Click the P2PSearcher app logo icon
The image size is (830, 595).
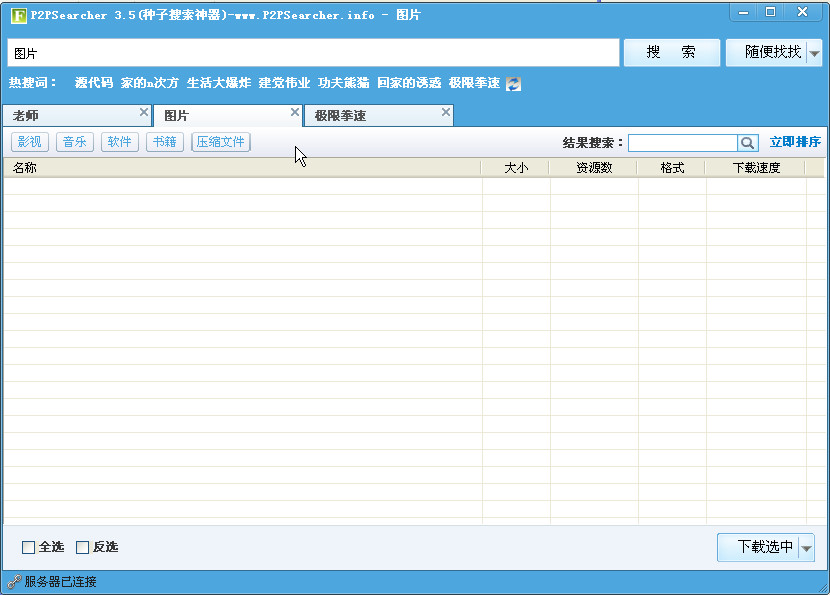(19, 15)
